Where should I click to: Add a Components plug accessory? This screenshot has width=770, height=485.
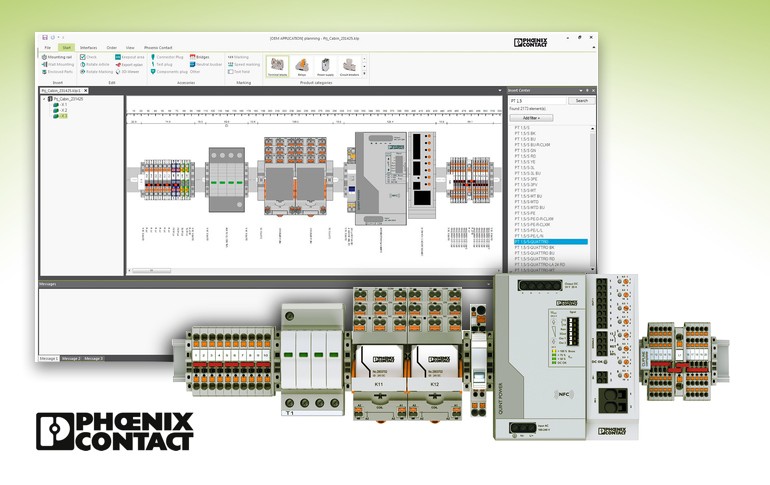point(169,72)
